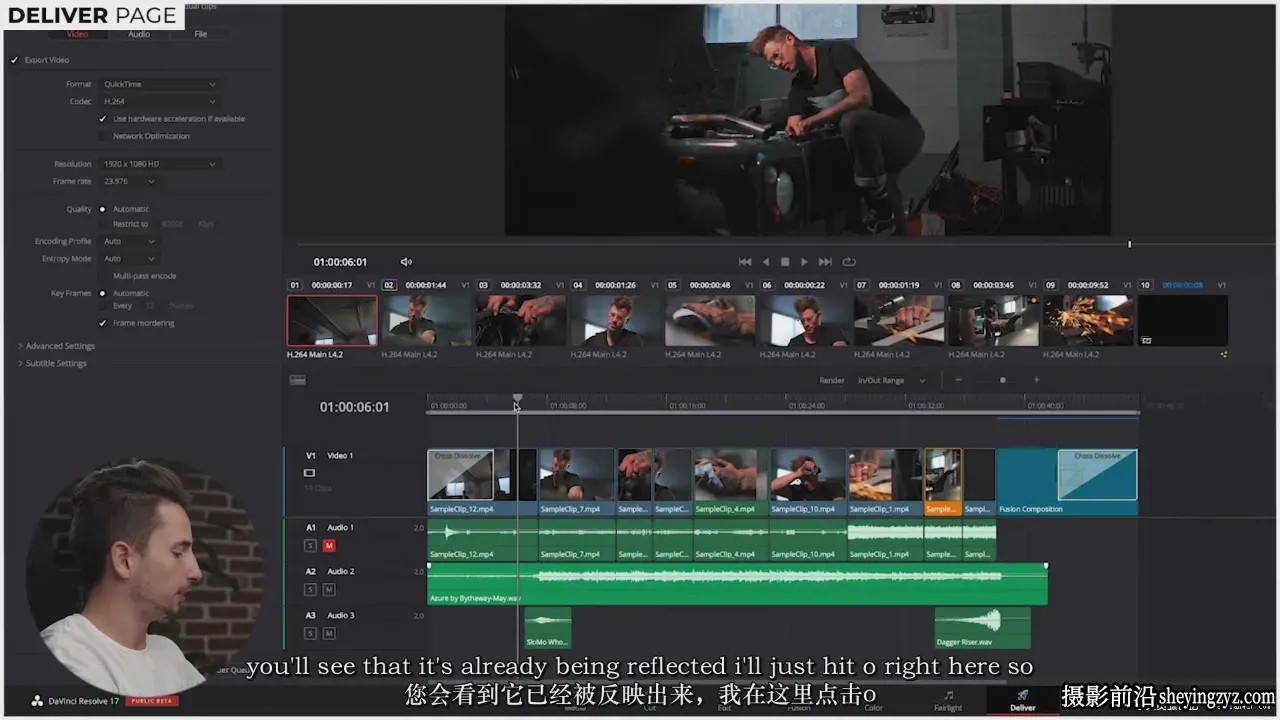Unmute the Audio 1 track

[x=329, y=545]
